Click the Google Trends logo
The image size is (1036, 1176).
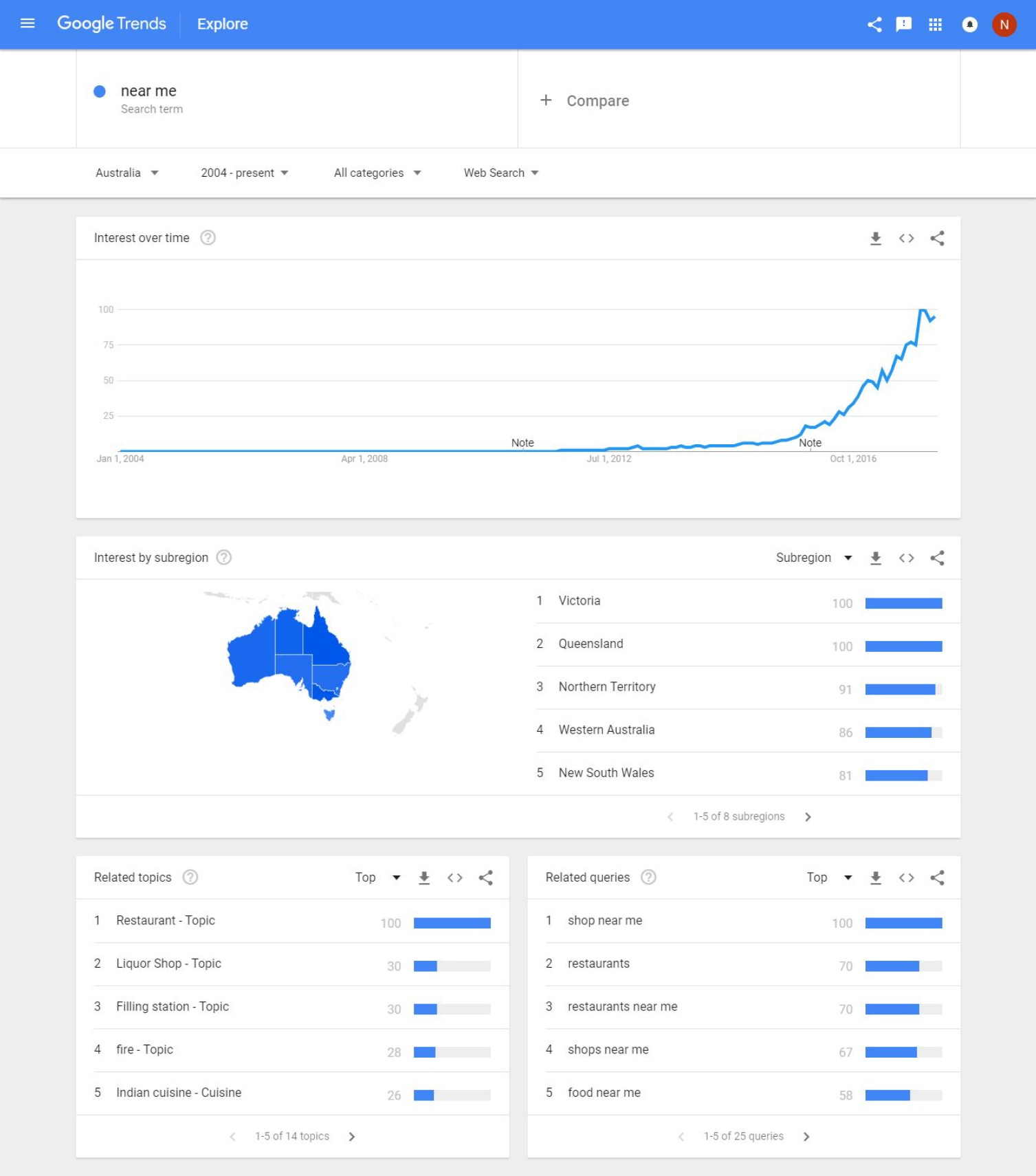click(x=111, y=24)
